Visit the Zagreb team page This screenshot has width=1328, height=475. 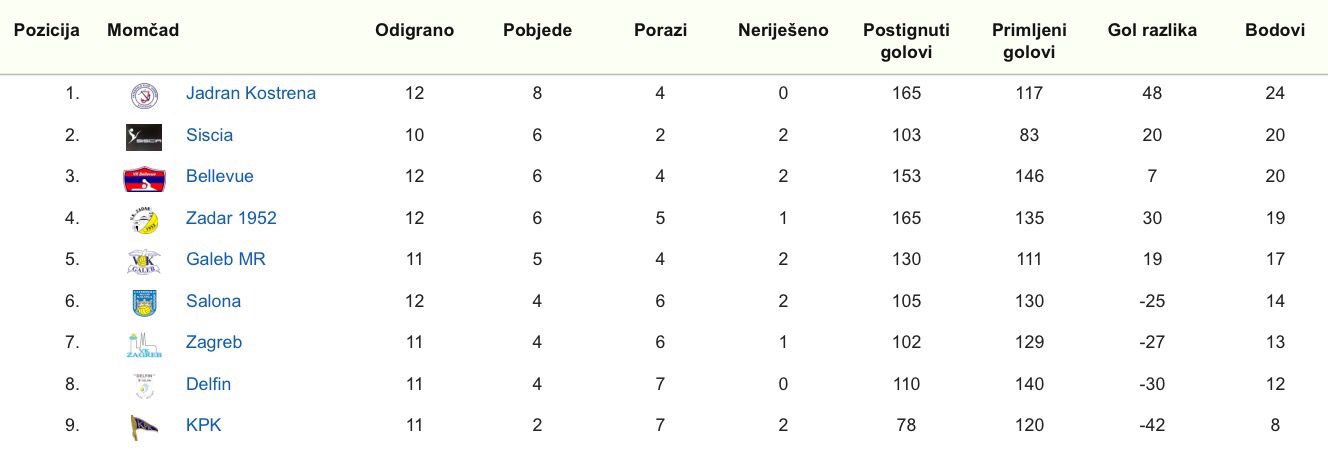point(213,343)
